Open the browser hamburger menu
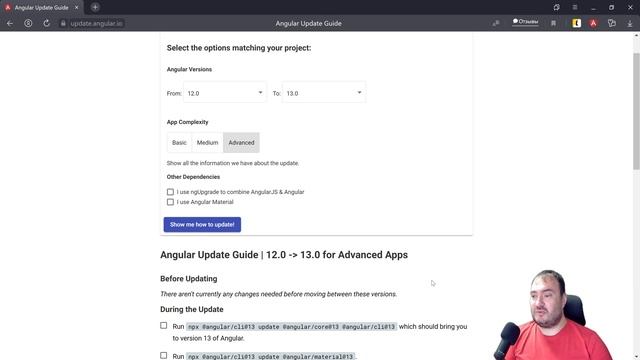The width and height of the screenshot is (640, 360). (x=575, y=7)
